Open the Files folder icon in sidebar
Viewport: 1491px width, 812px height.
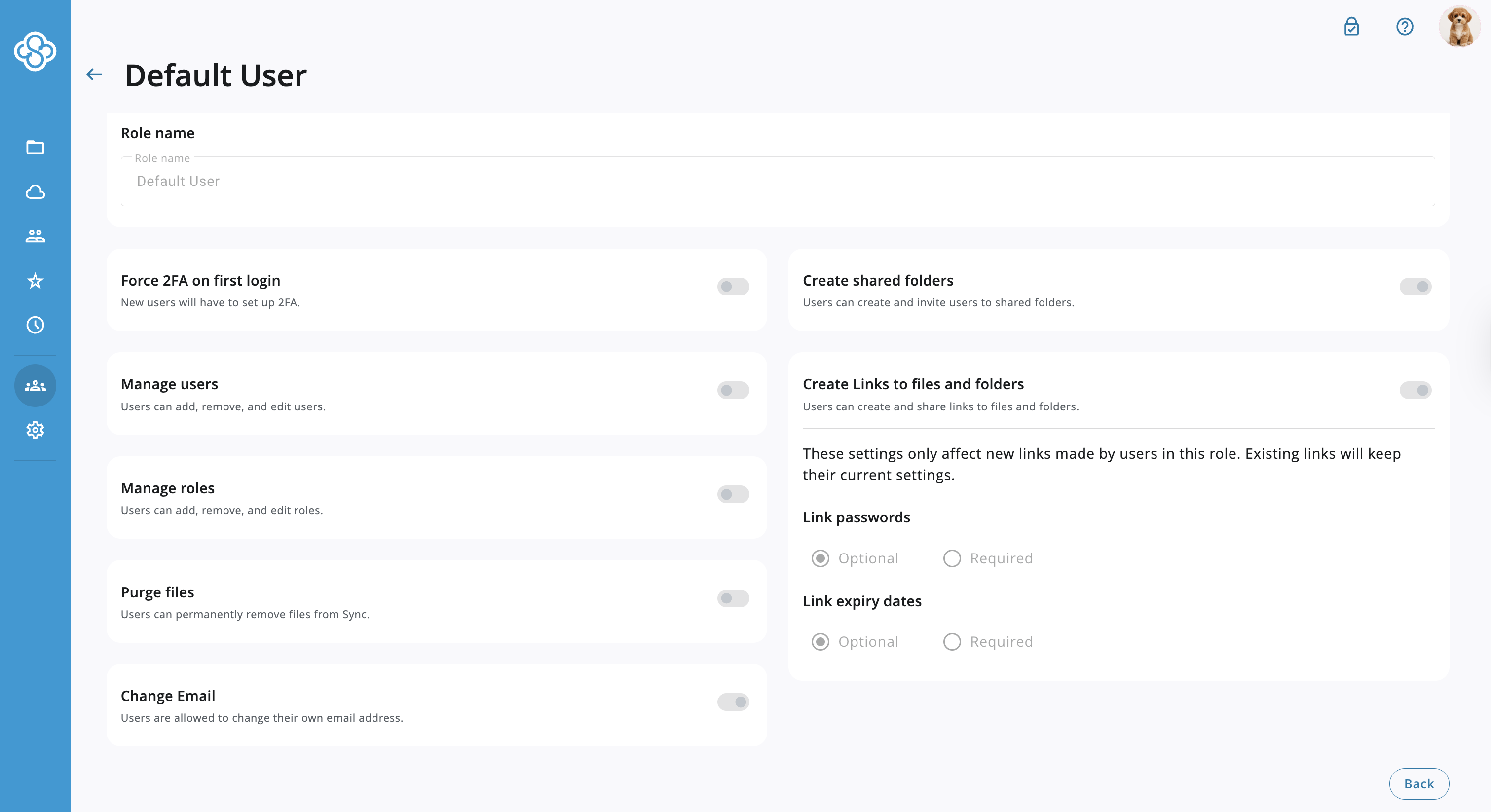[x=35, y=148]
